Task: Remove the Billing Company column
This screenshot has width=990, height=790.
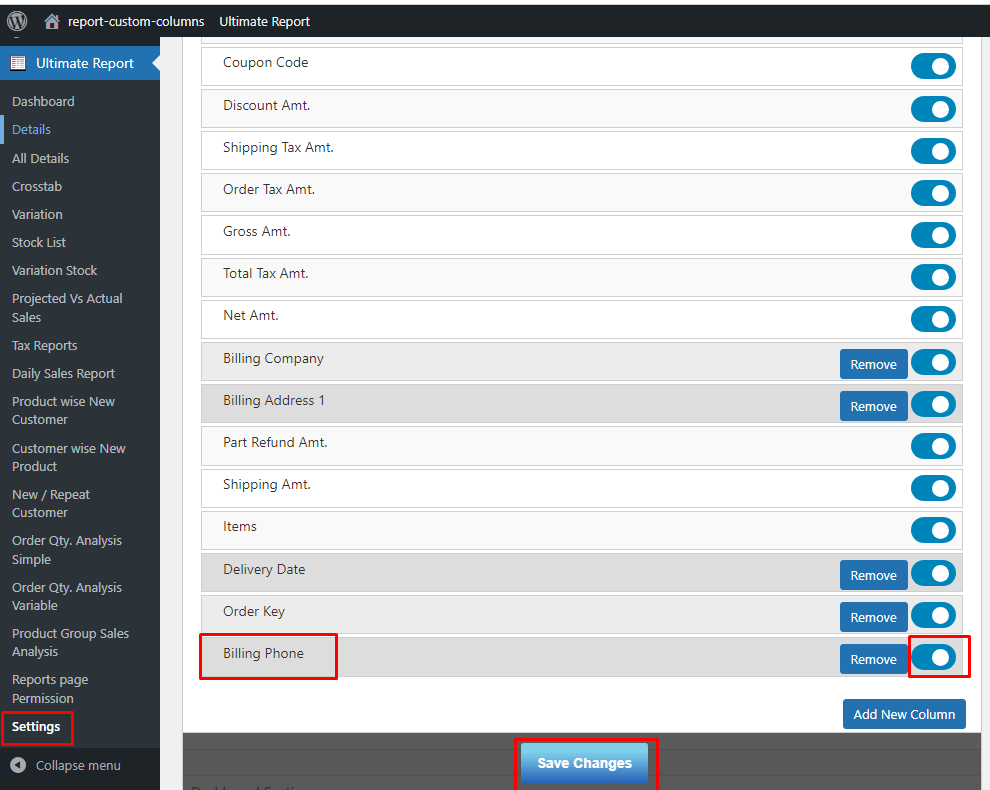Action: pyautogui.click(x=873, y=364)
